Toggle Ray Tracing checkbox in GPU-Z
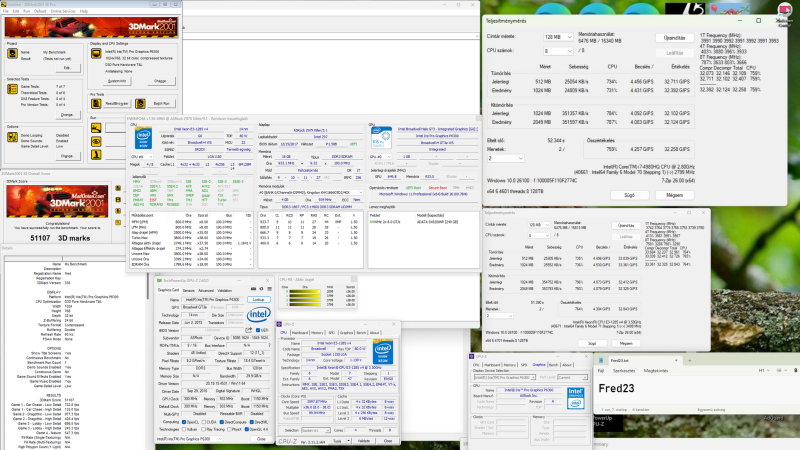This screenshot has height=450, width=800. tap(204, 430)
